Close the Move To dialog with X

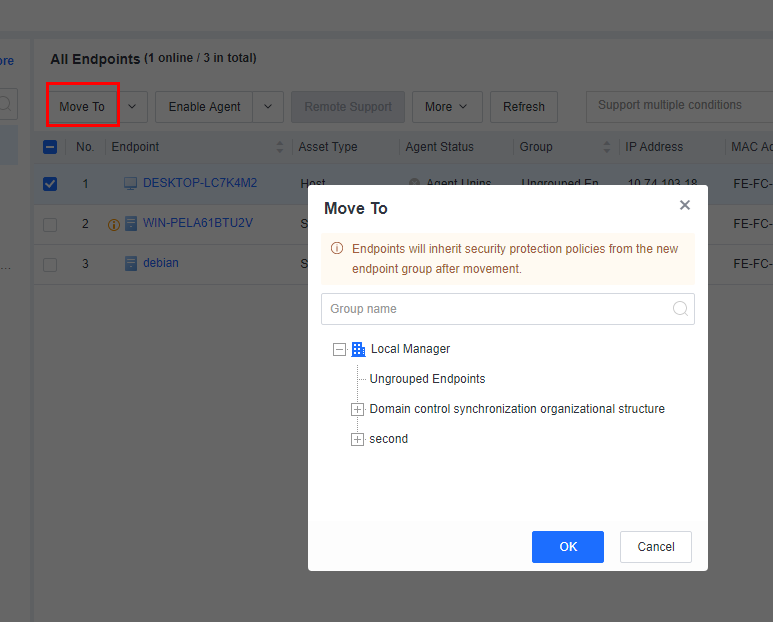[x=685, y=205]
